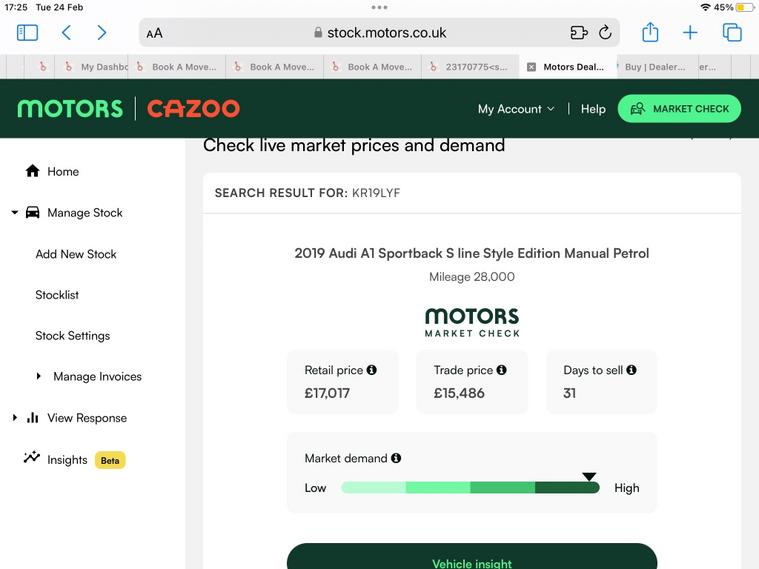Click the Market Check button
Image resolution: width=759 pixels, height=569 pixels.
[680, 109]
